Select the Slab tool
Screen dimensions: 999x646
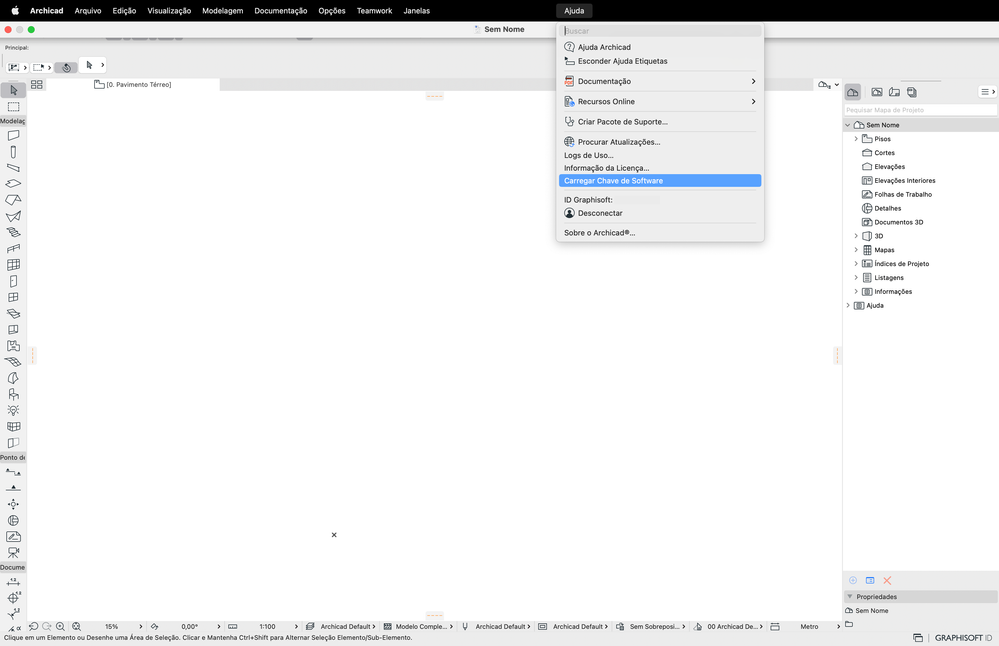click(13, 184)
